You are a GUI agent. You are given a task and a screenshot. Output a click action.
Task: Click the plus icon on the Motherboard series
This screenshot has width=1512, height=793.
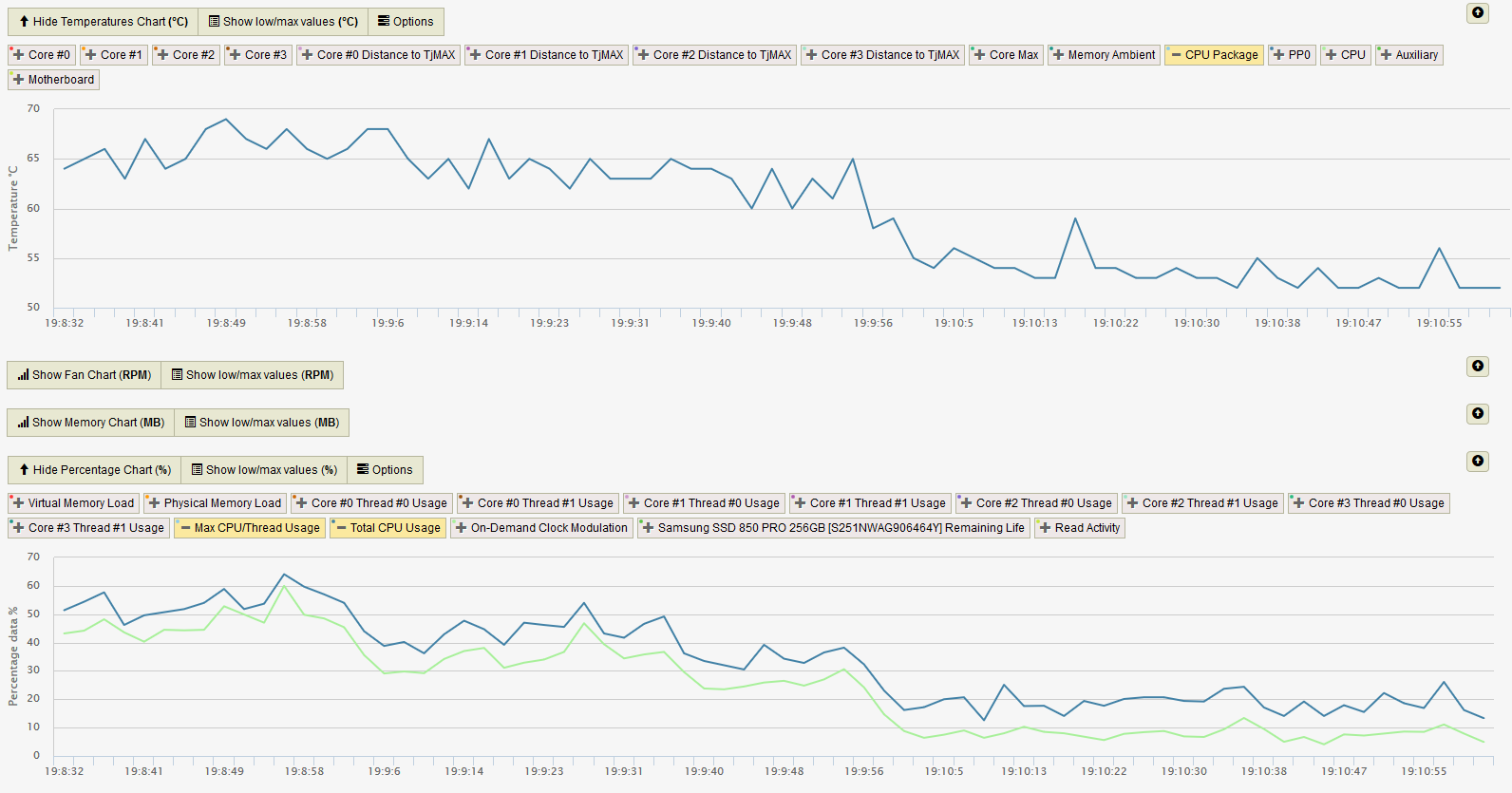tap(18, 80)
